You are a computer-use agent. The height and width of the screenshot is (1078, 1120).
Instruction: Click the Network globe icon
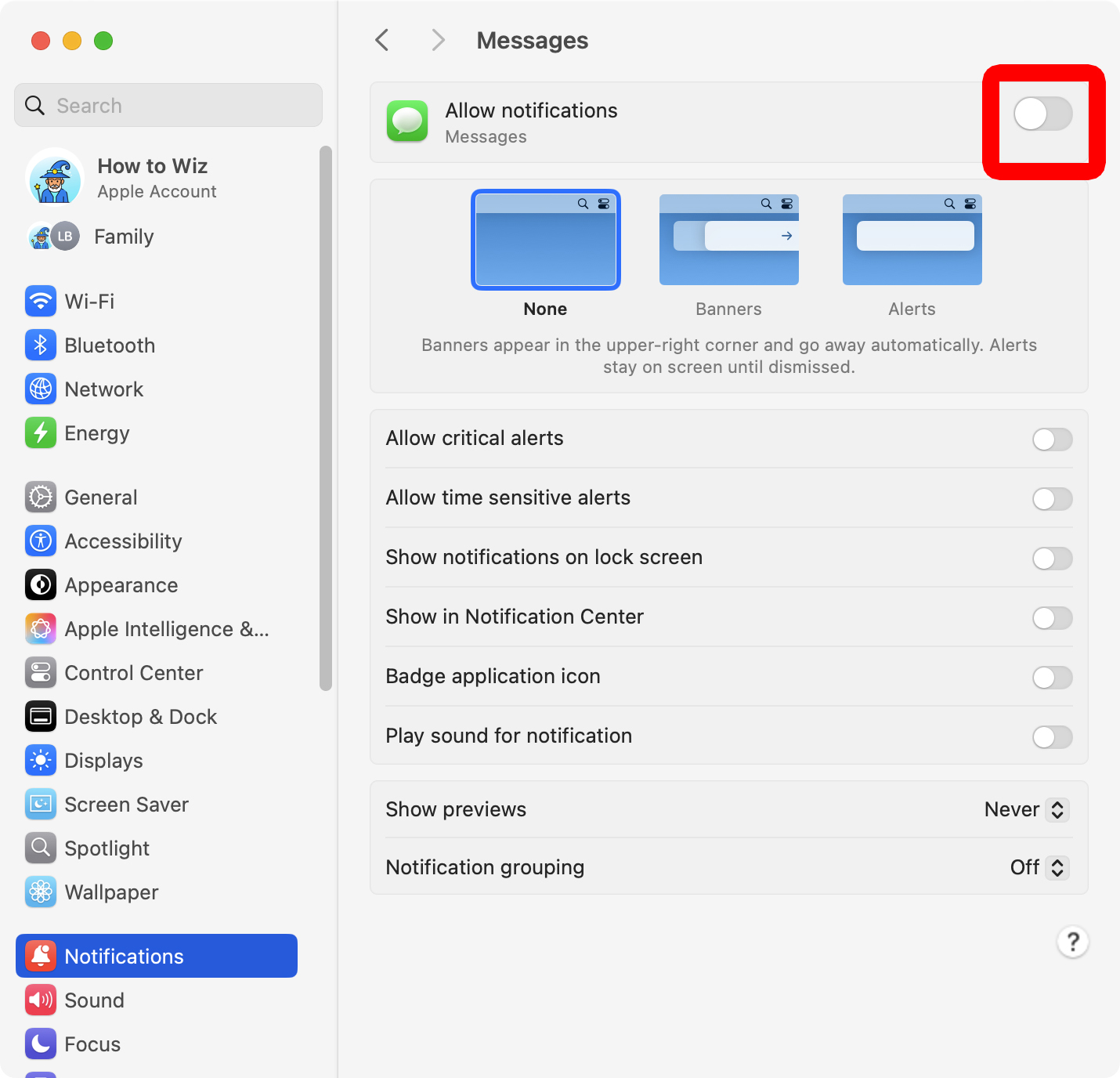pos(41,389)
